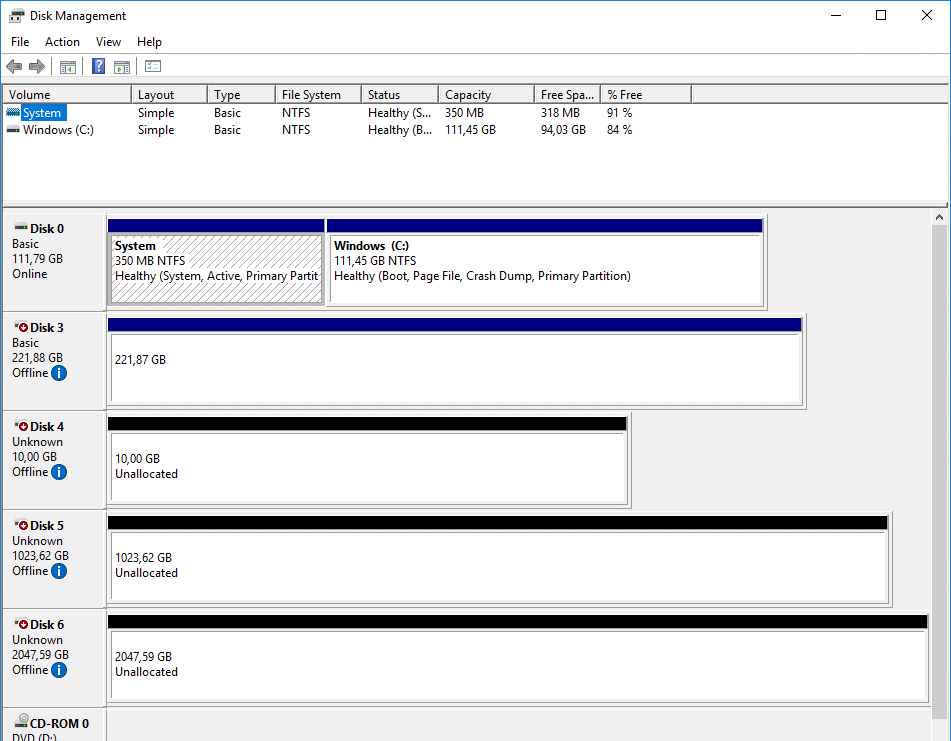Viewport: 951px width, 741px height.
Task: Toggle the Show/Hide Action Pane toolbar icon
Action: [x=122, y=67]
